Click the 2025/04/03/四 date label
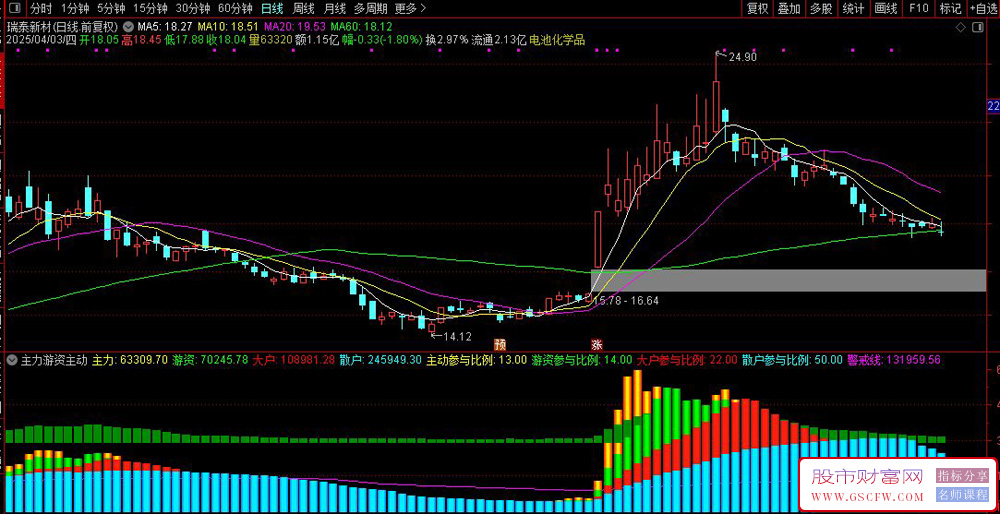 pos(39,40)
